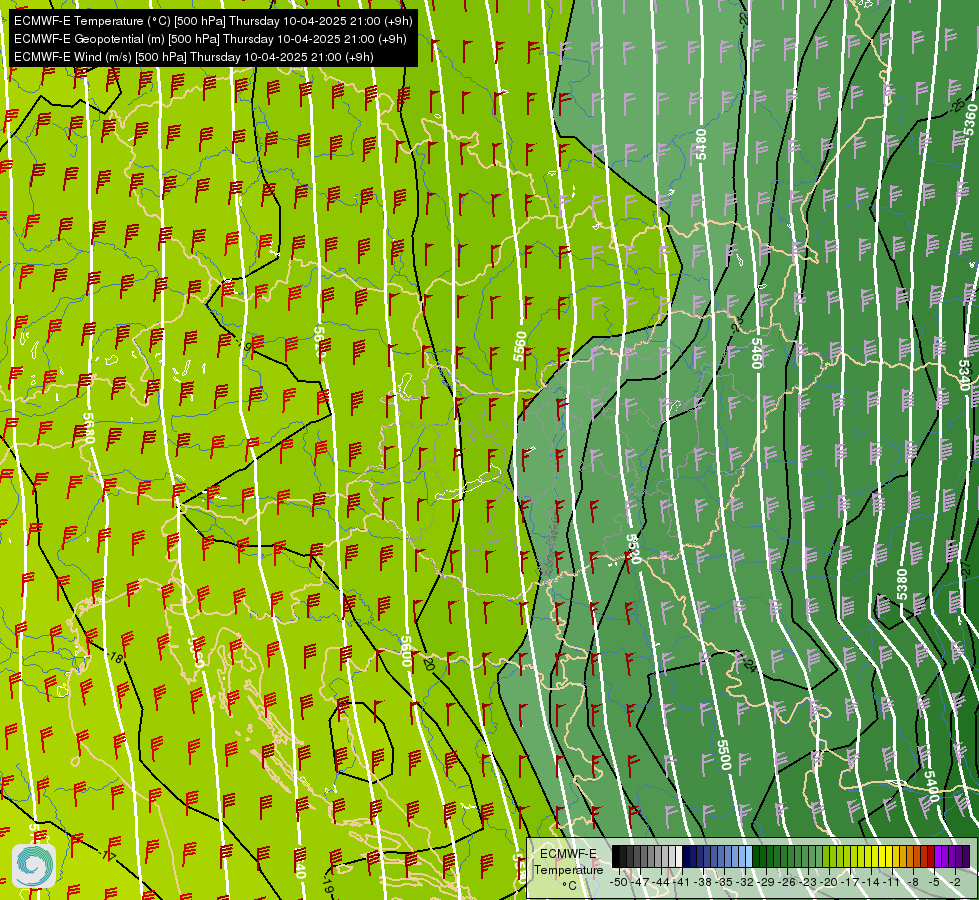The width and height of the screenshot is (979, 900).
Task: Click the legend tick label -11
Action: 892,882
